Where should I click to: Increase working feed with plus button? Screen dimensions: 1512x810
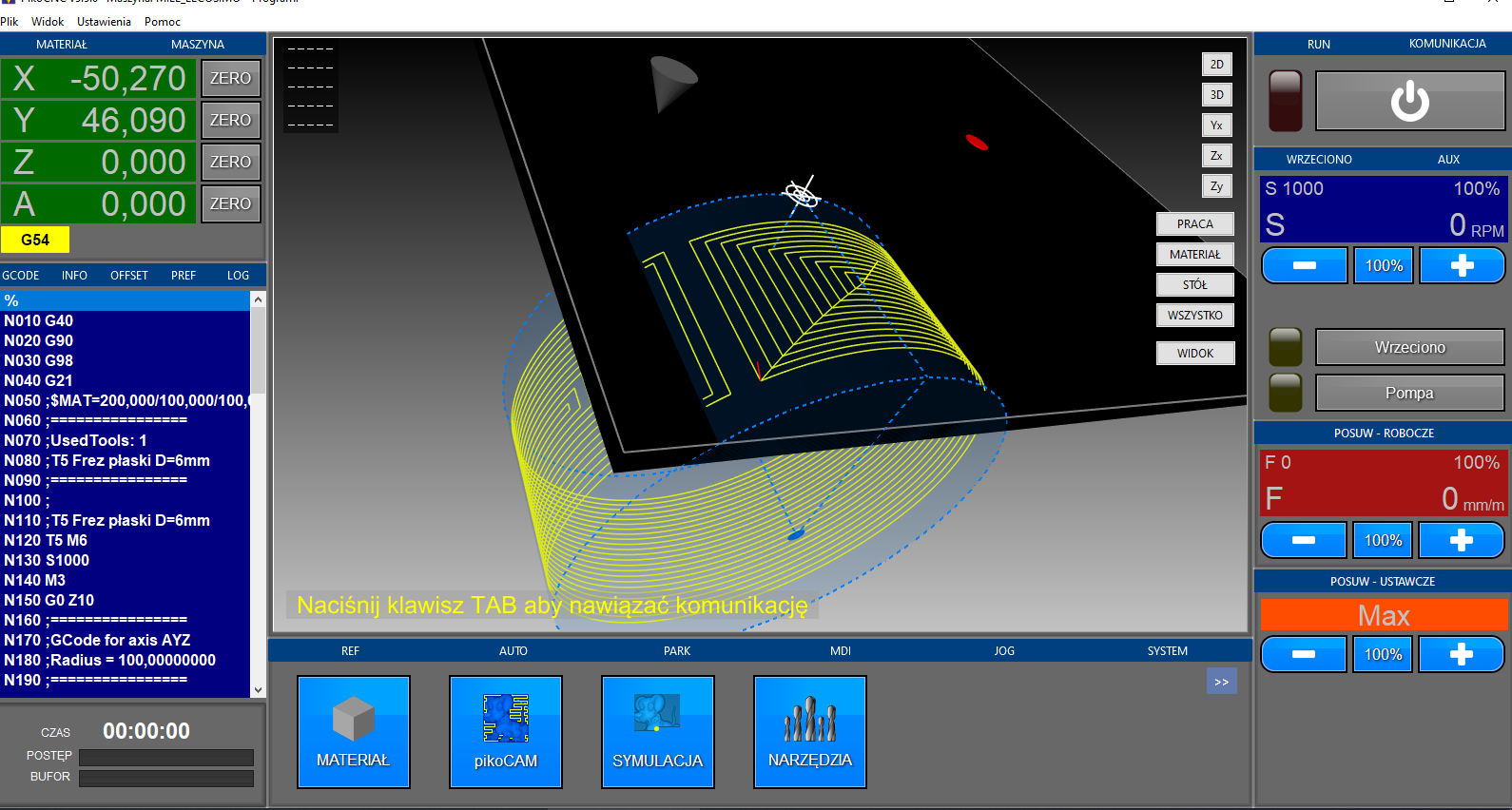click(1462, 540)
